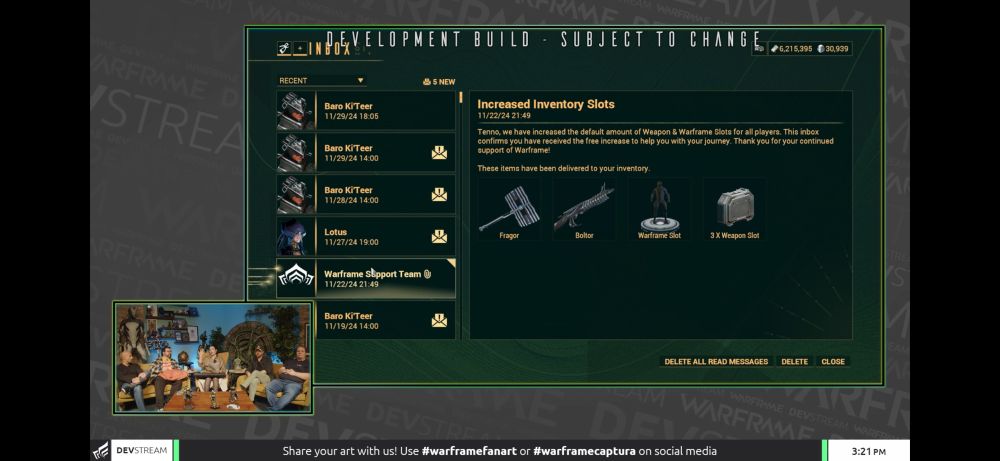Close the inbox with the CLOSE button
Screen dimensions: 1000x461
(x=833, y=362)
